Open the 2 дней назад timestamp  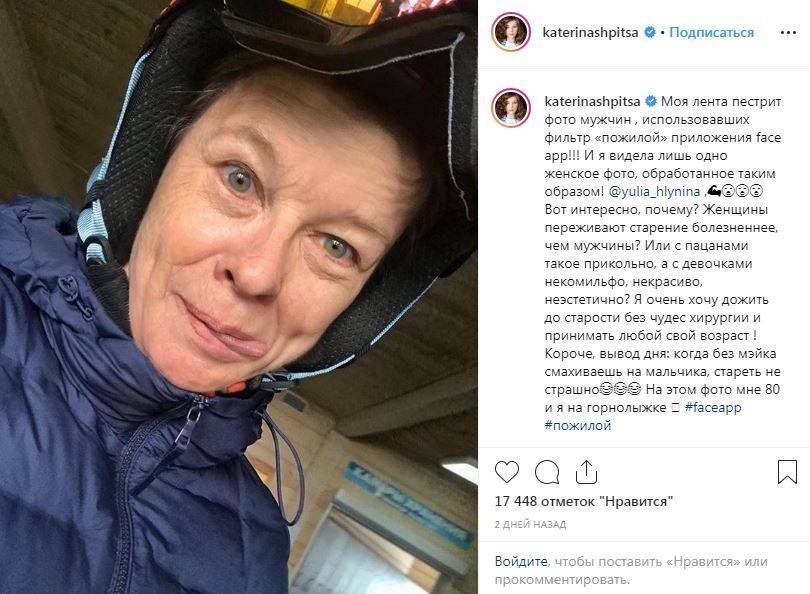pyautogui.click(x=530, y=524)
